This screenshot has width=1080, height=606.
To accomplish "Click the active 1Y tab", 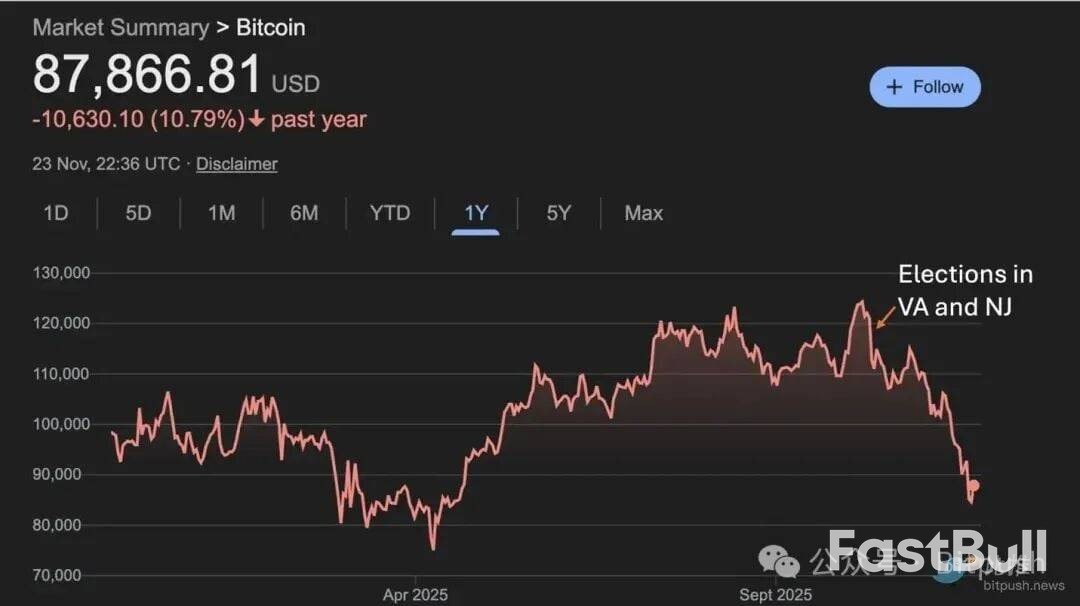I will click(476, 213).
